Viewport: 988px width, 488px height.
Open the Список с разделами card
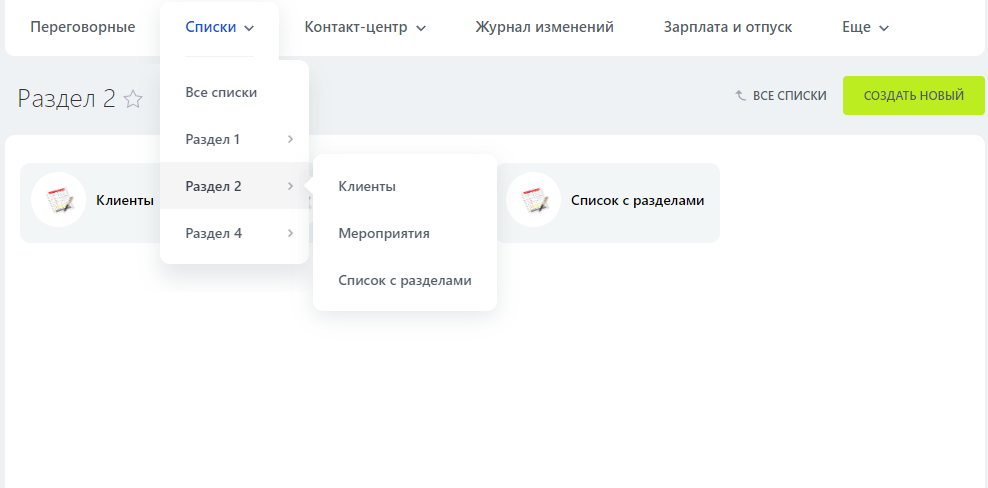click(636, 200)
